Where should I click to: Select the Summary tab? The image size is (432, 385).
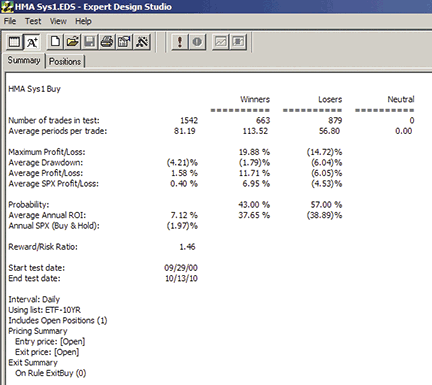click(24, 60)
